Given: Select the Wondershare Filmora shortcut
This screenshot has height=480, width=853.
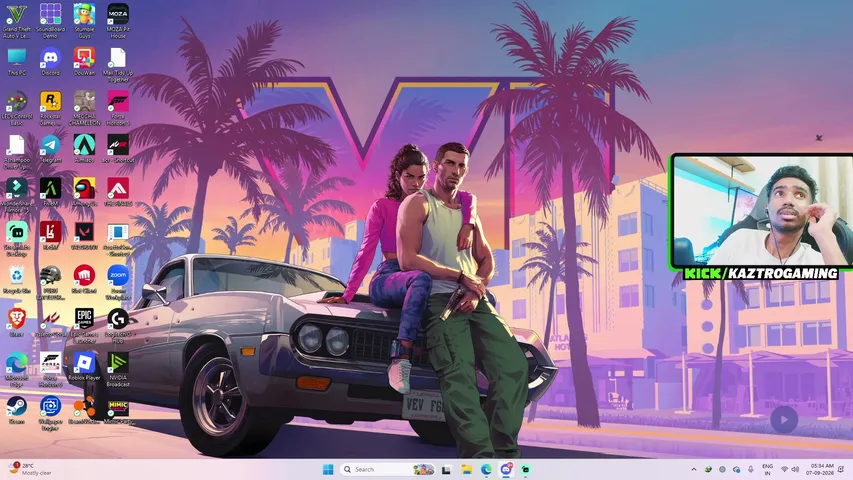Looking at the screenshot, I should click(x=16, y=195).
